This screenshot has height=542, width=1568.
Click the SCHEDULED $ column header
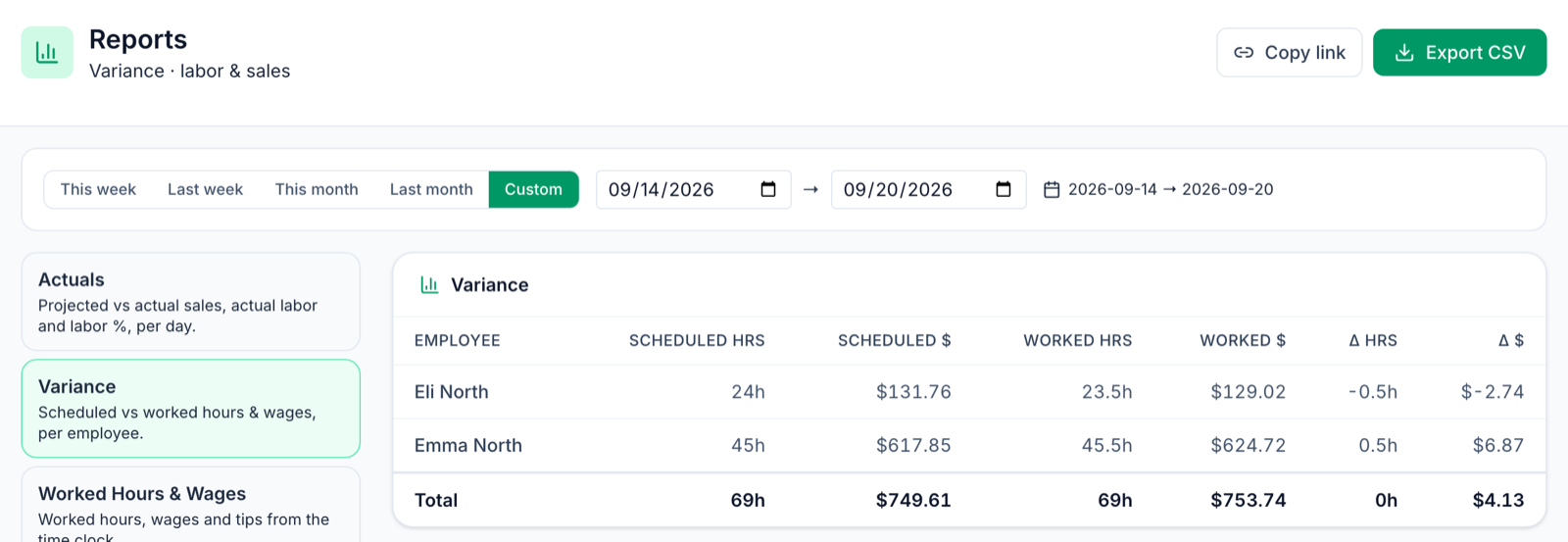pyautogui.click(x=894, y=341)
